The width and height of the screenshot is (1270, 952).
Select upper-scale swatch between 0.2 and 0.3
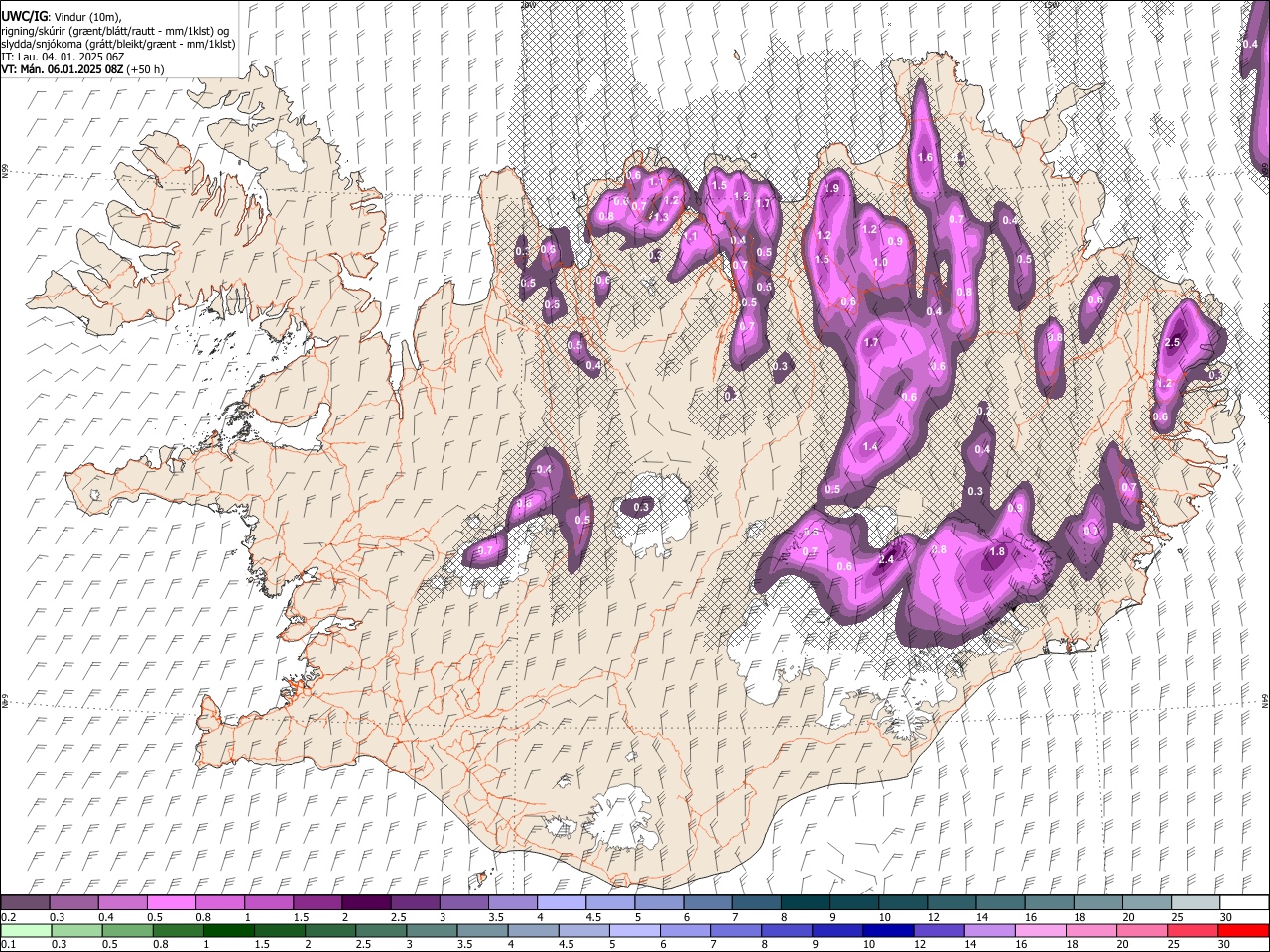[x=25, y=903]
